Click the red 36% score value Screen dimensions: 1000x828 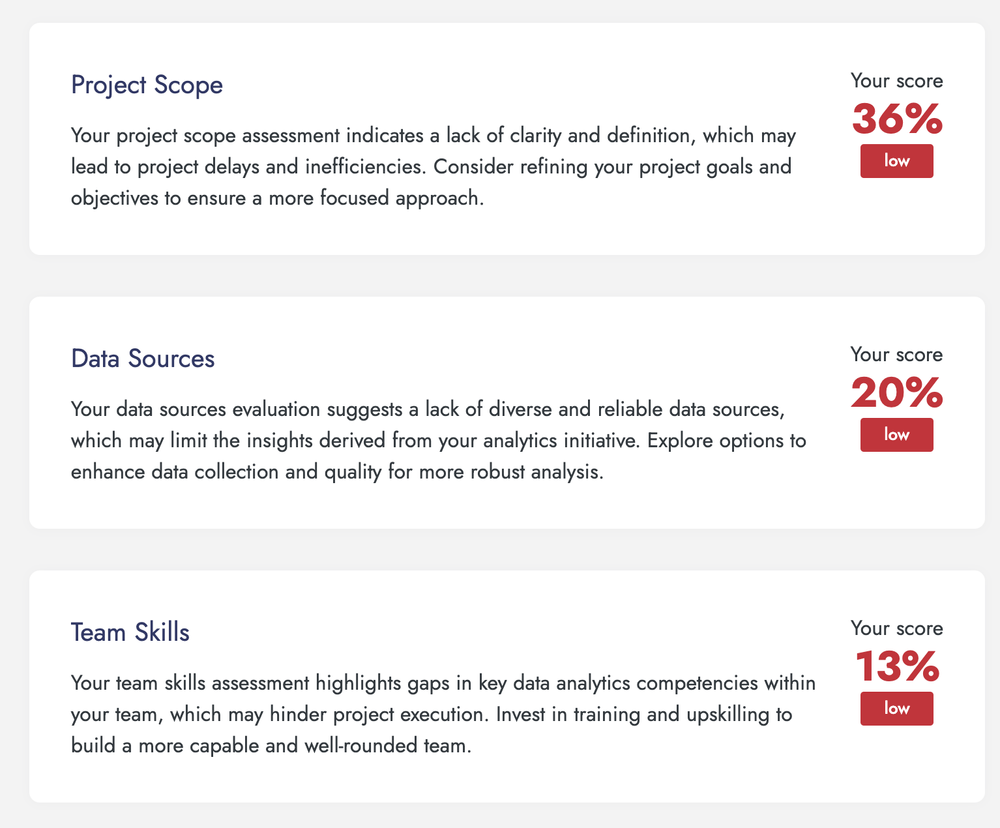(x=897, y=120)
